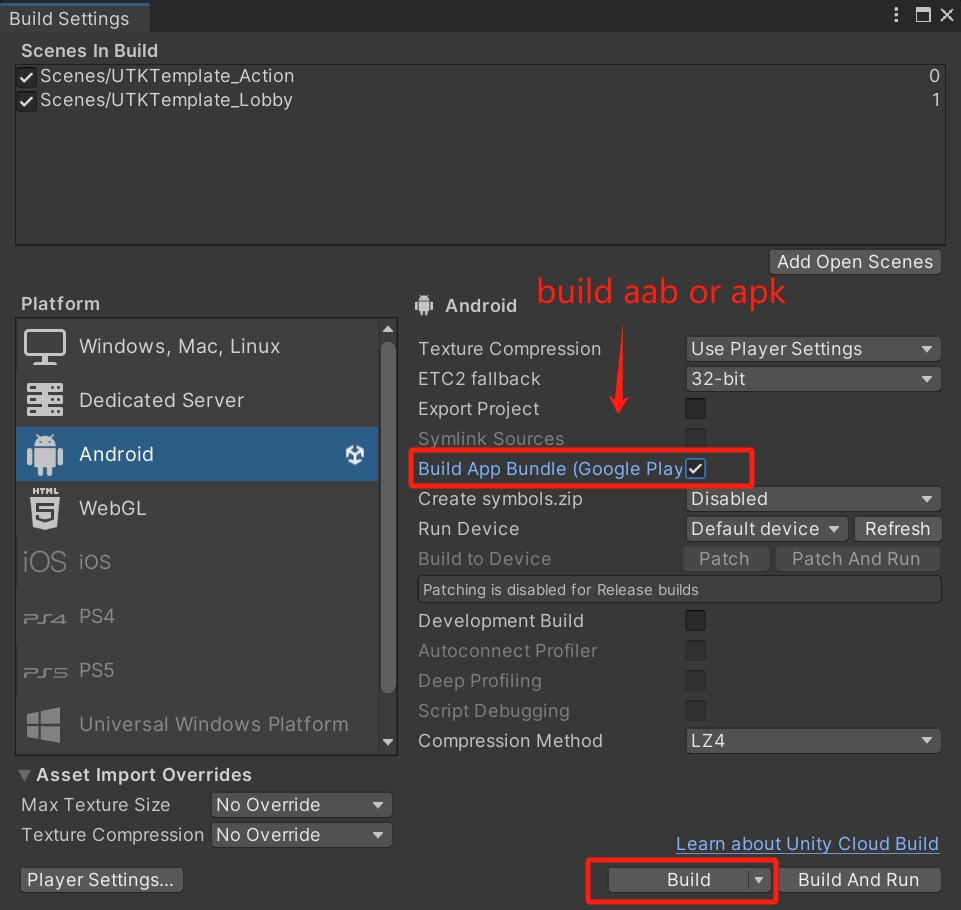Open the window kebab menu icon
Viewport: 961px width, 910px height.
pyautogui.click(x=895, y=15)
